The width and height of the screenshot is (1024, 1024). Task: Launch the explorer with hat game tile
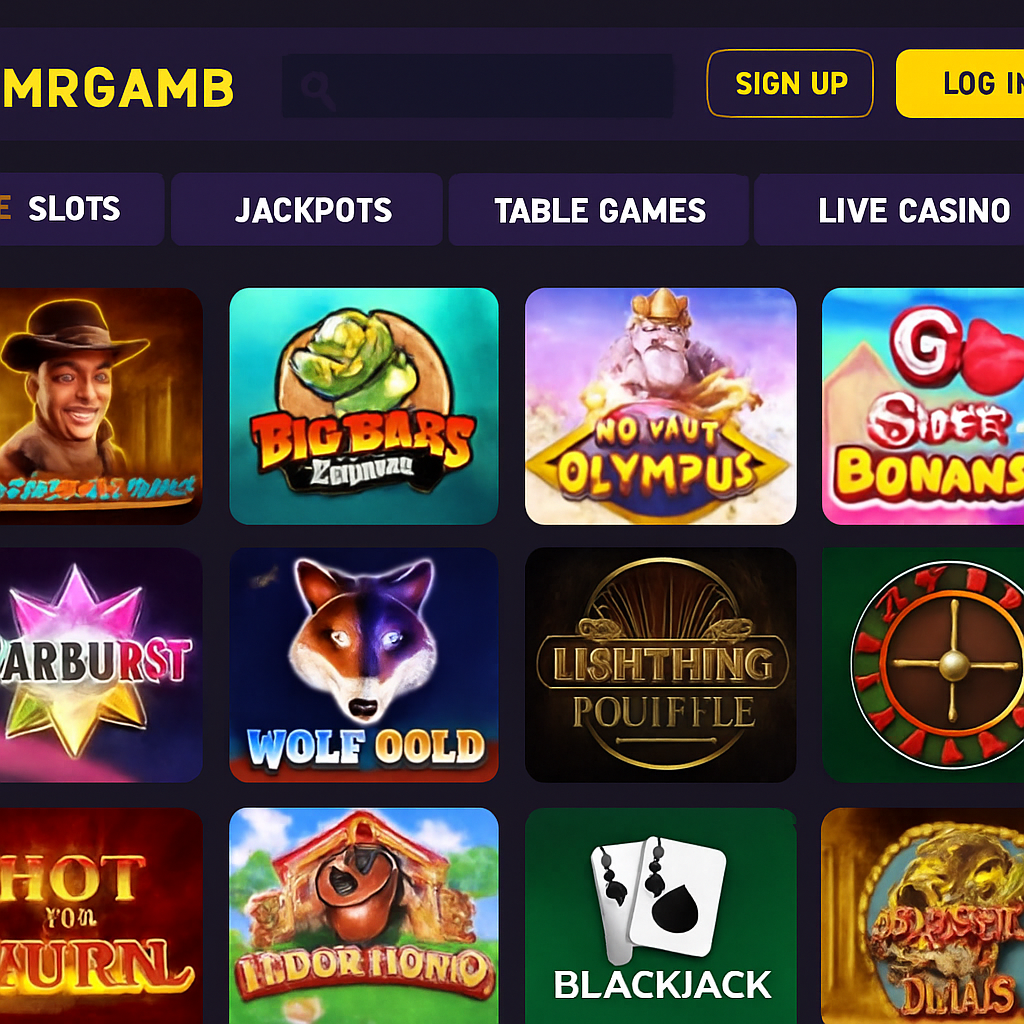click(101, 406)
